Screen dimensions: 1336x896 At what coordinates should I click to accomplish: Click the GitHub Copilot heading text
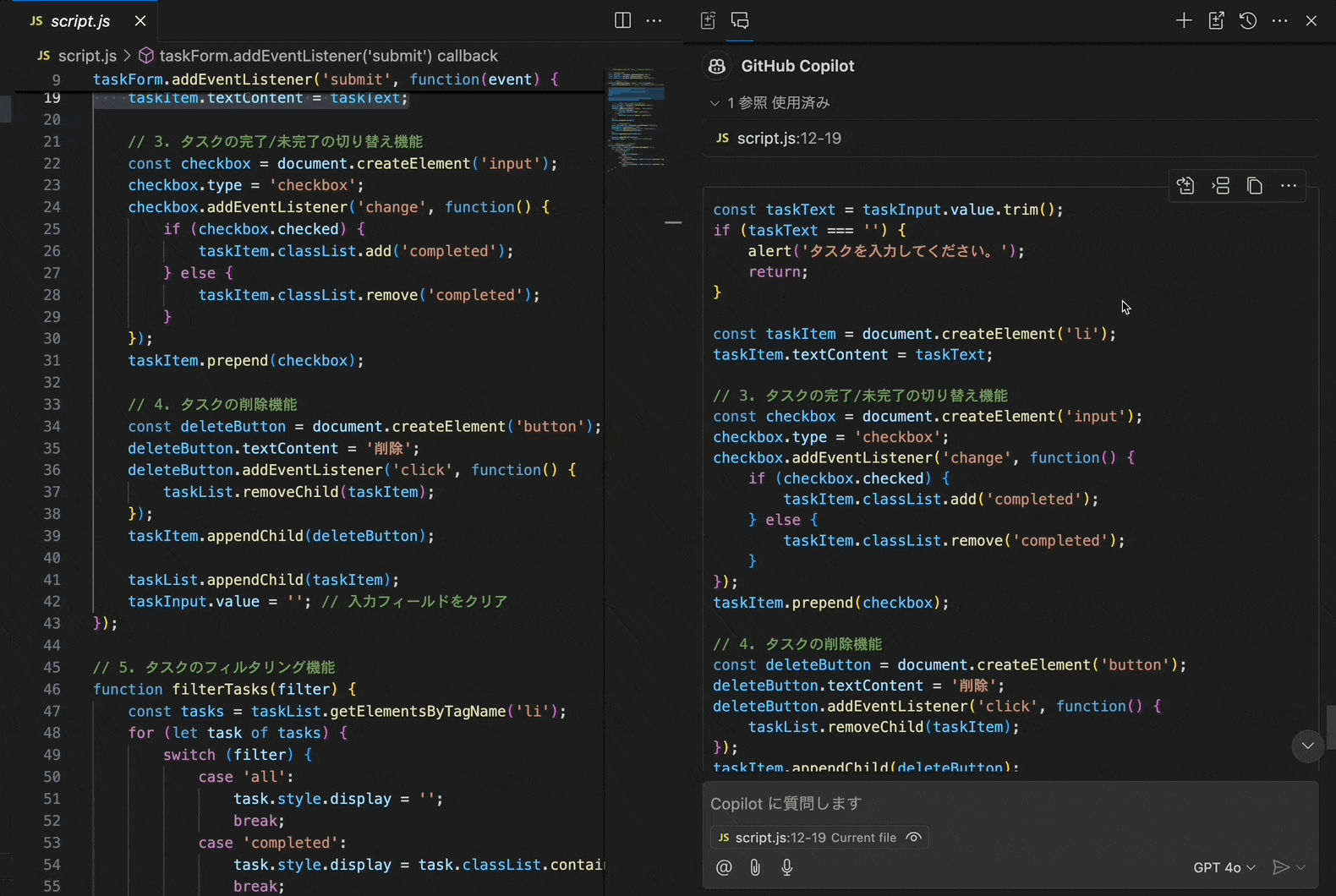[x=797, y=66]
